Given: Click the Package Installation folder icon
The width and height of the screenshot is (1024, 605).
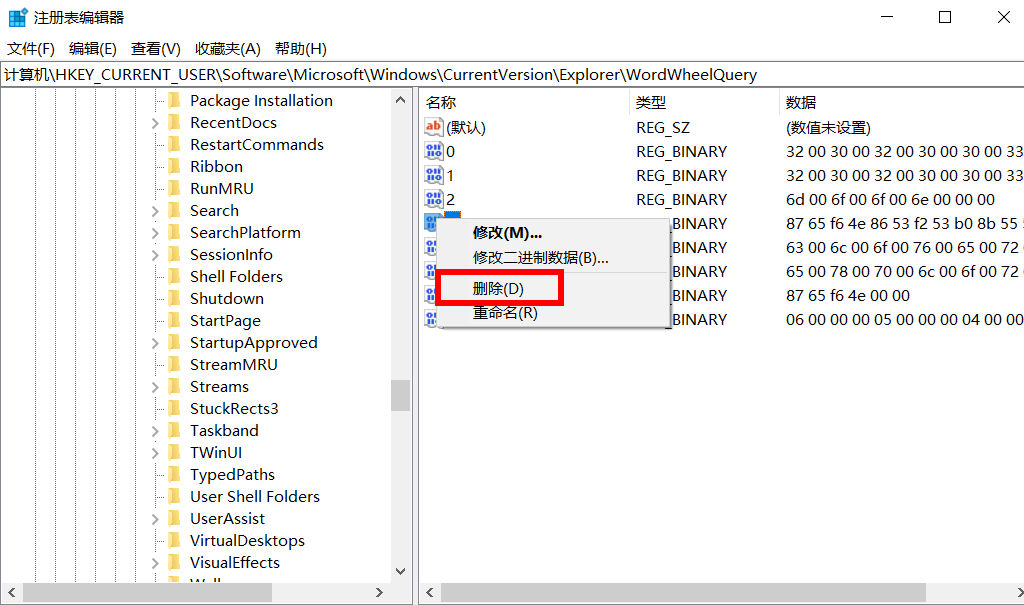Looking at the screenshot, I should (174, 100).
